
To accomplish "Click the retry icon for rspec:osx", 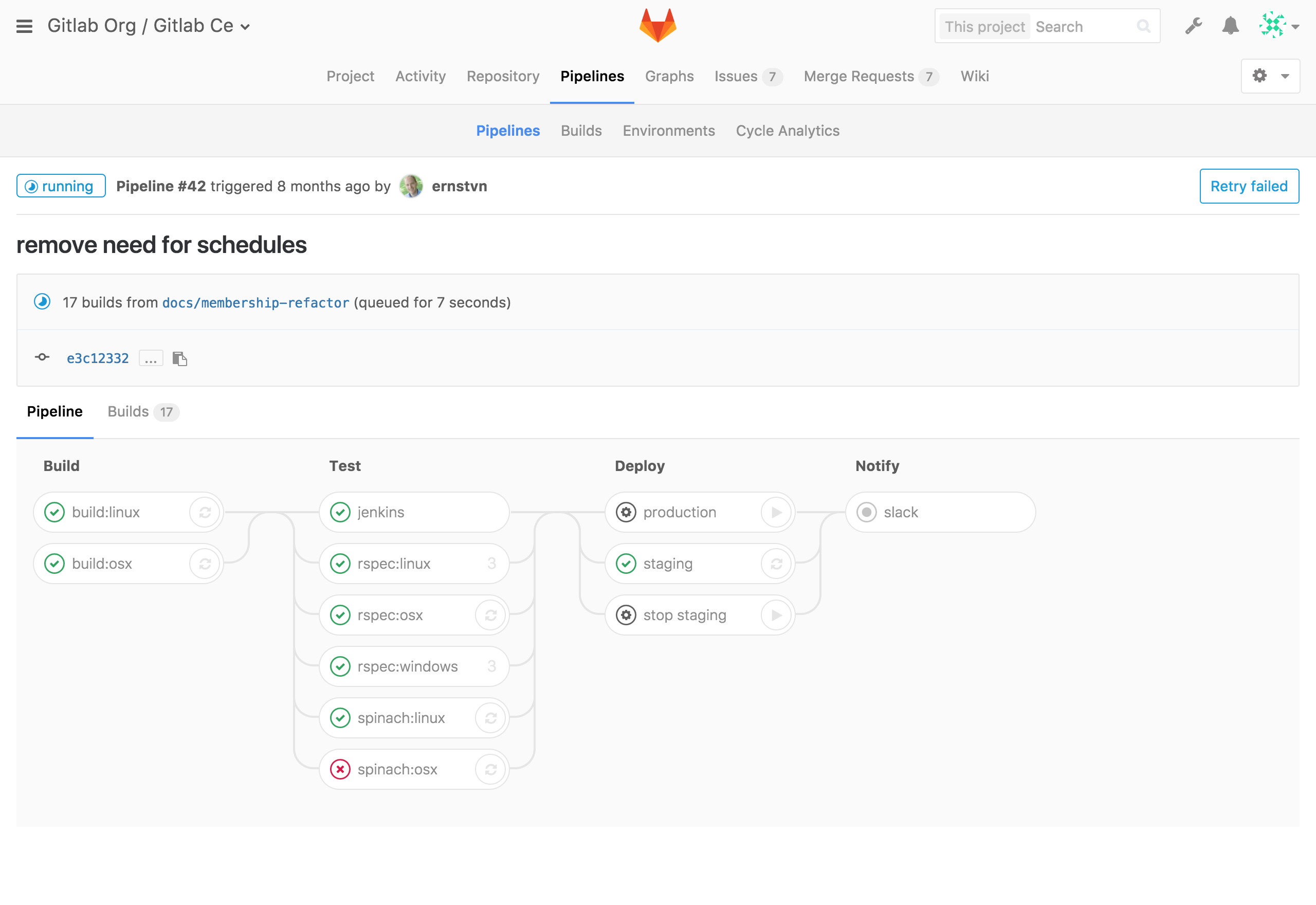I will click(x=490, y=614).
